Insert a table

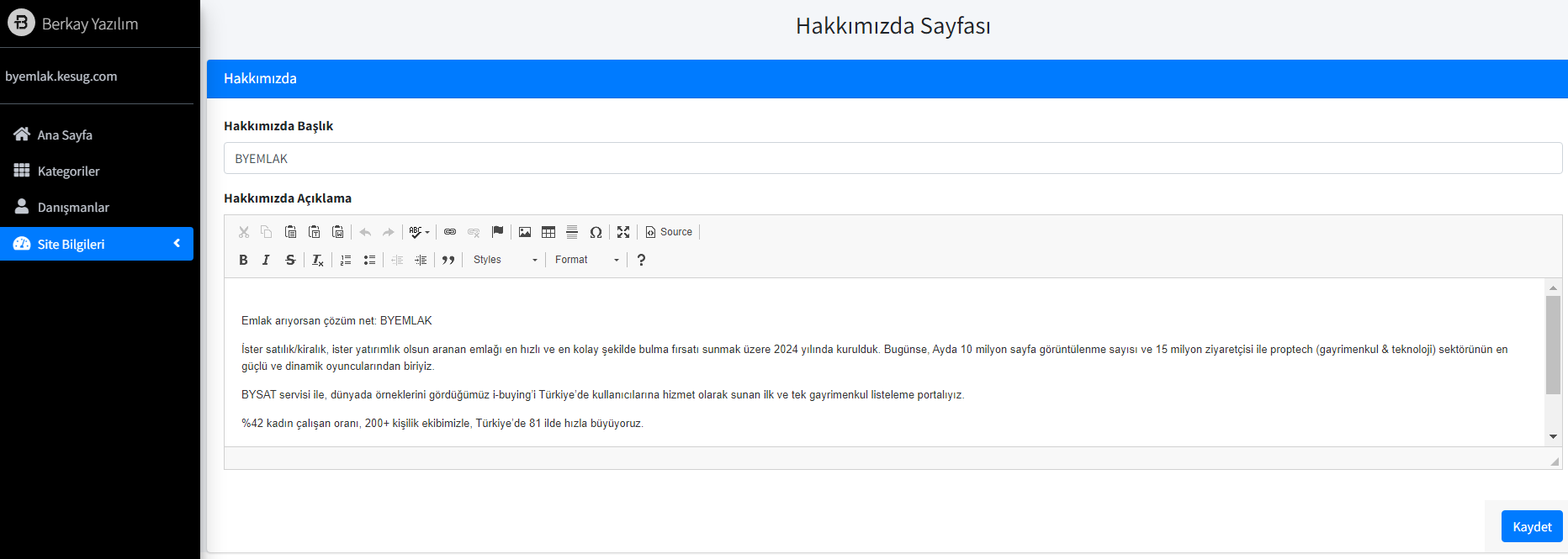pos(548,232)
